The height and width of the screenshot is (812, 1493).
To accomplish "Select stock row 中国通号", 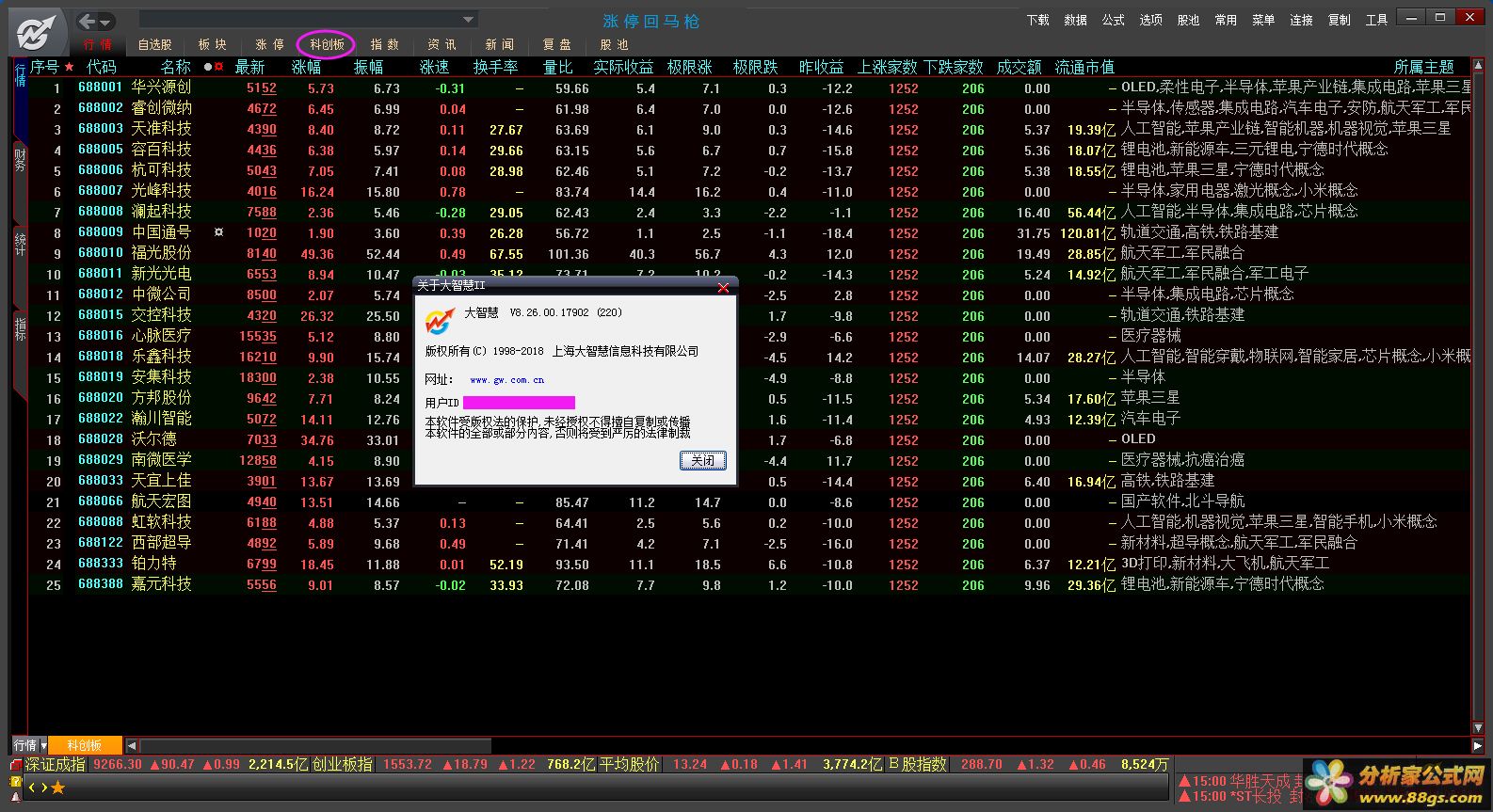I will (748, 232).
